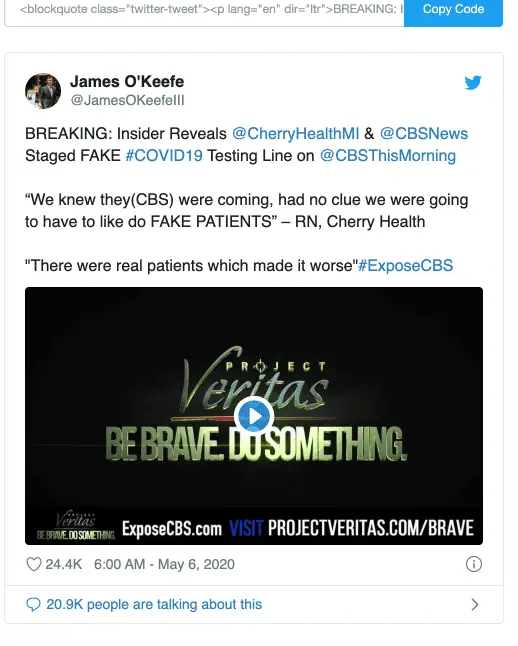Open the tweet info circle icon
The width and height of the screenshot is (518, 646).
[x=473, y=564]
